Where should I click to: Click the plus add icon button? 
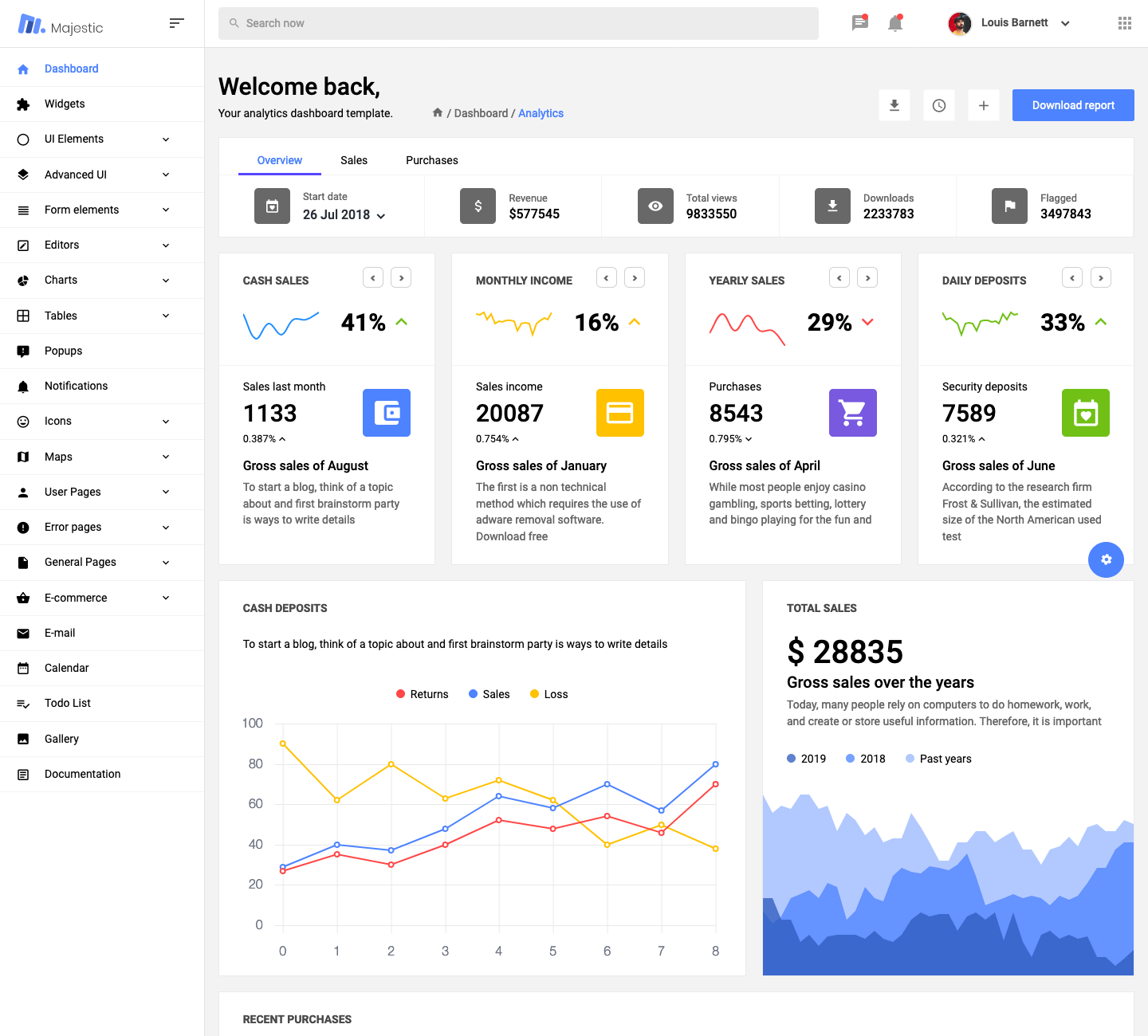(x=984, y=105)
